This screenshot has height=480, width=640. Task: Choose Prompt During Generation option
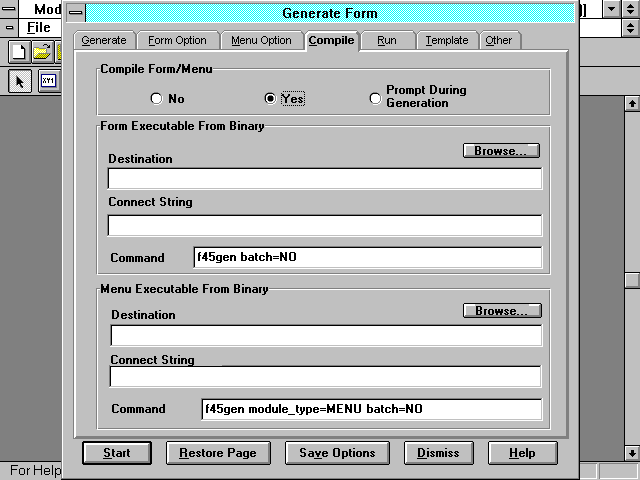pos(375,98)
